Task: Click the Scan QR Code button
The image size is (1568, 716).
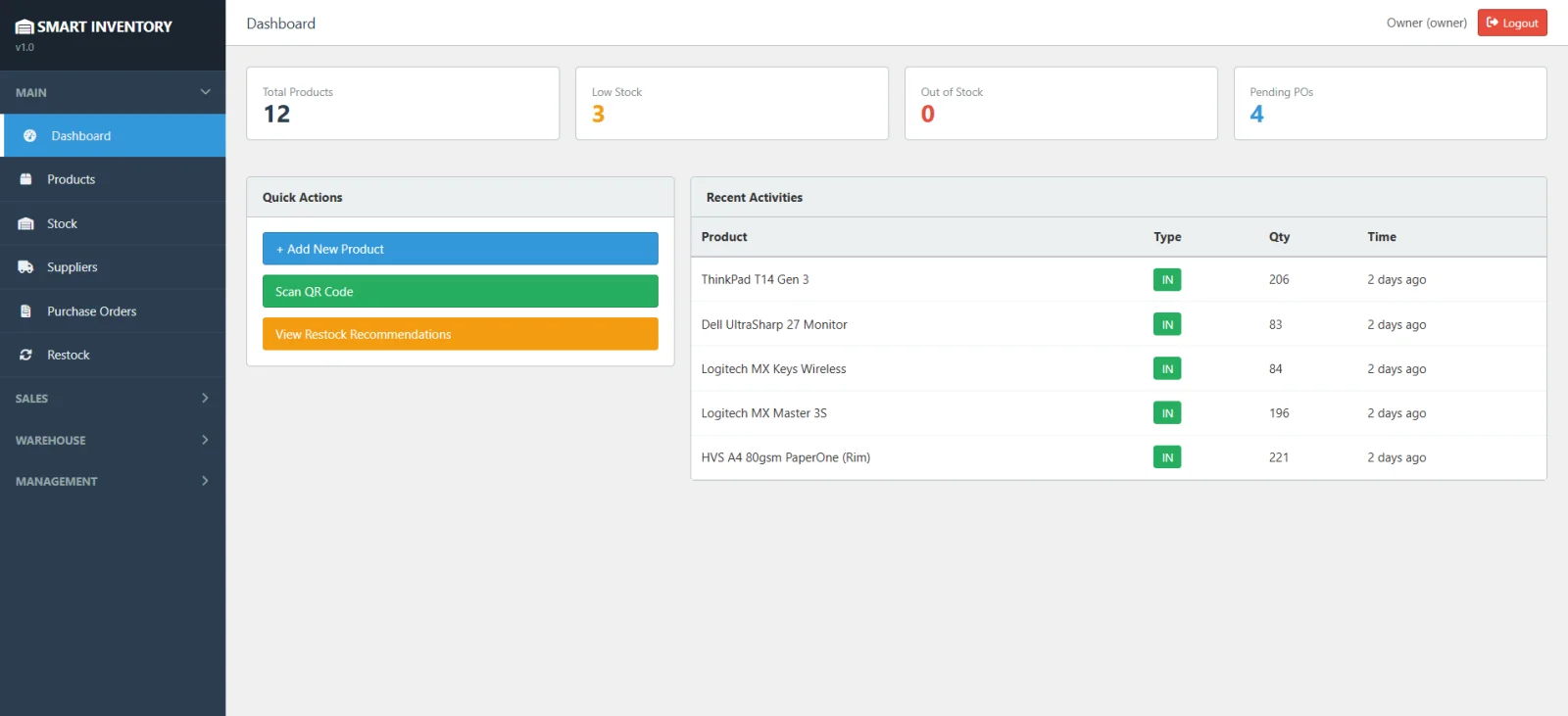Action: coord(460,292)
